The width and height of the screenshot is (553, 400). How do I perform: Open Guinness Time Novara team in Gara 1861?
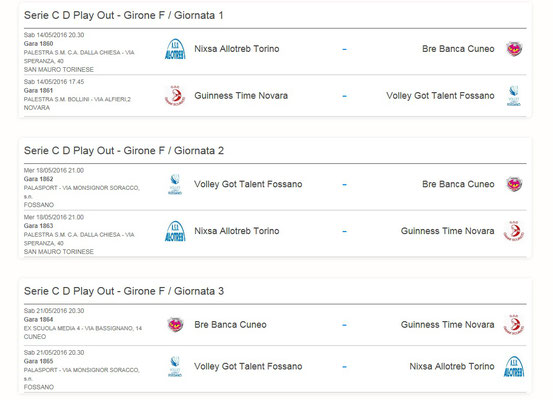pos(241,96)
